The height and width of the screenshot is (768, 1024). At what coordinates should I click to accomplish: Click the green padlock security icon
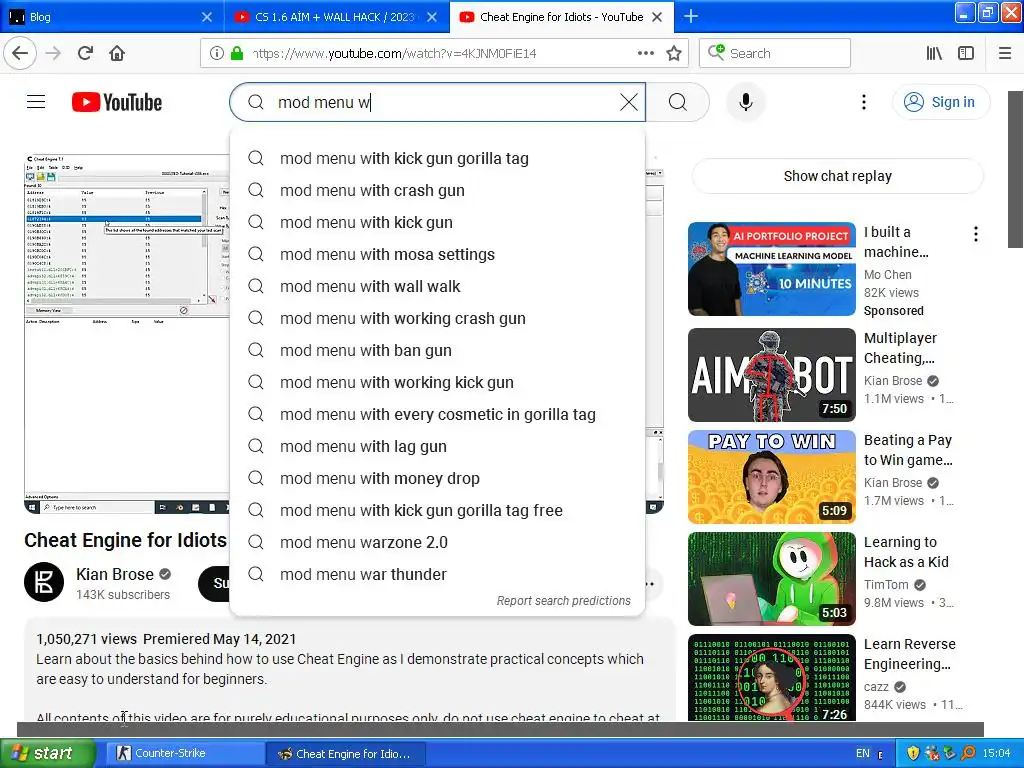(x=237, y=53)
